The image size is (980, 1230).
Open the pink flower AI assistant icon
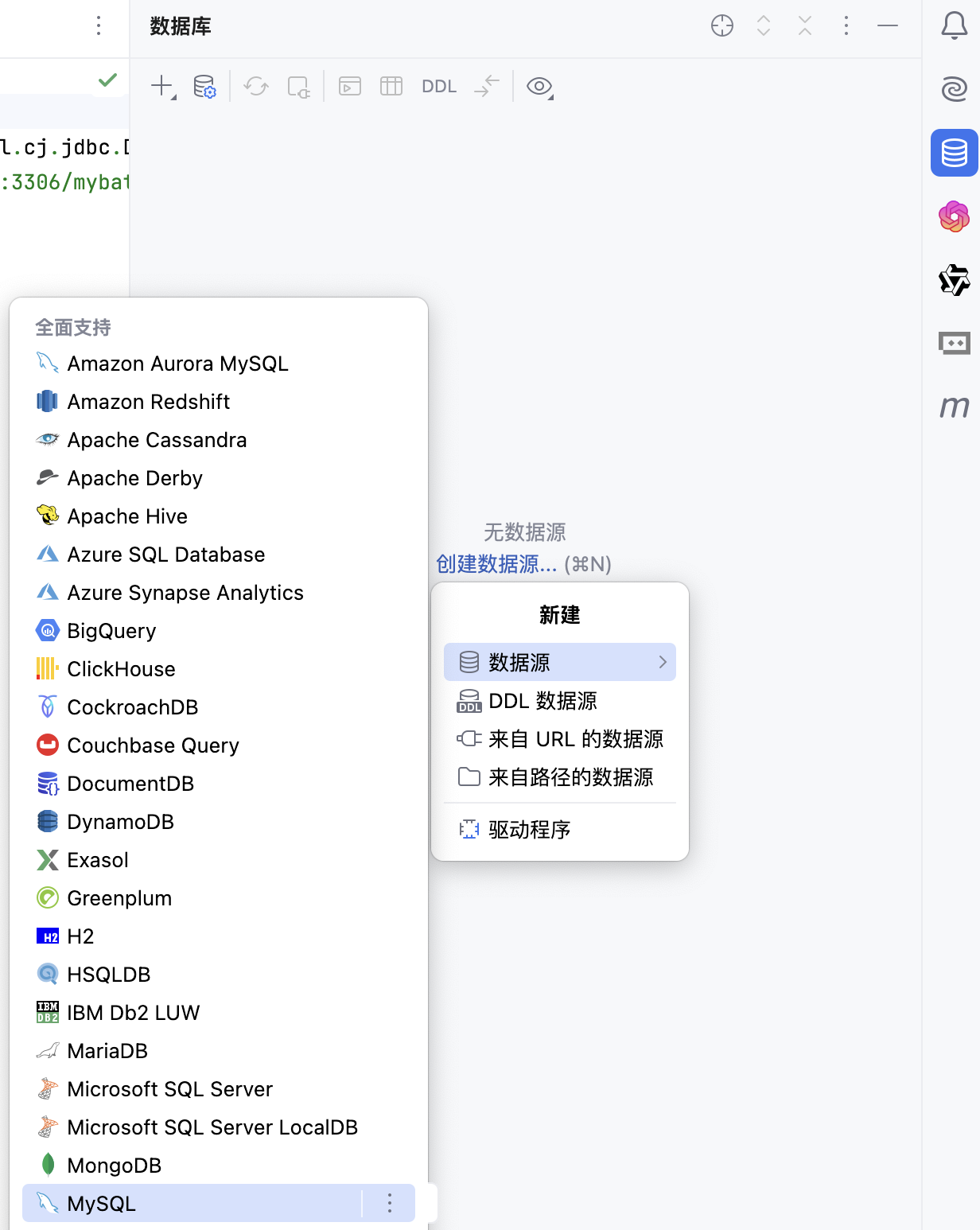pos(955,216)
